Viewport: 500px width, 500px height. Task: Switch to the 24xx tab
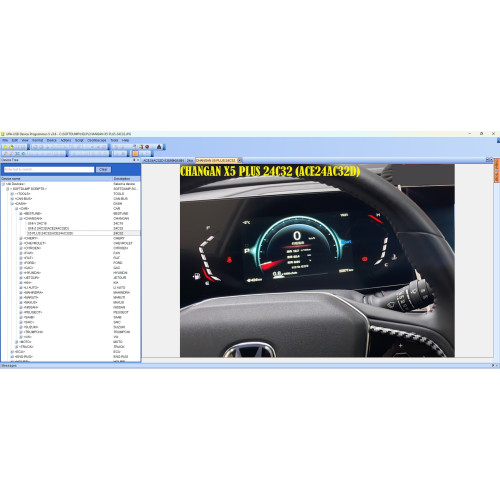(x=190, y=160)
